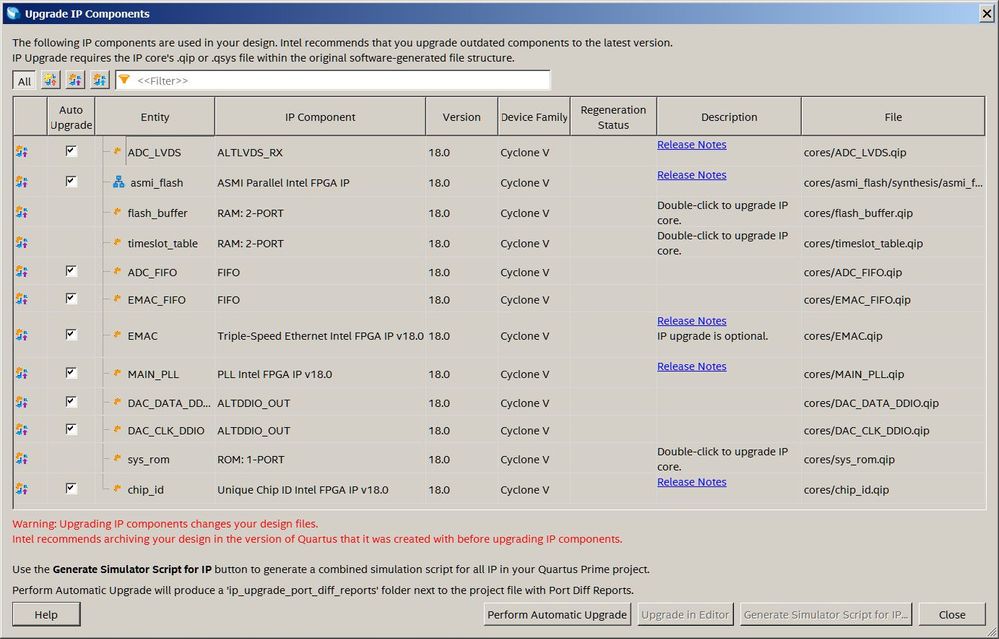
Task: Click the first filter icon right of All
Action: pyautogui.click(x=49, y=81)
